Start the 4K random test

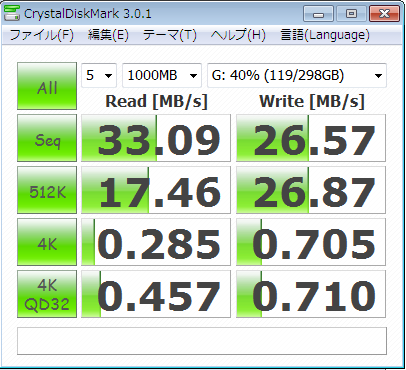(x=47, y=242)
